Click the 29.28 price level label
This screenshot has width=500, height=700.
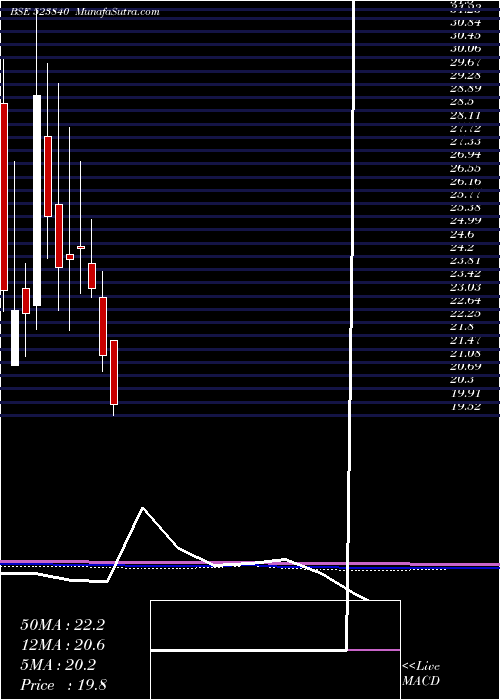(x=465, y=75)
